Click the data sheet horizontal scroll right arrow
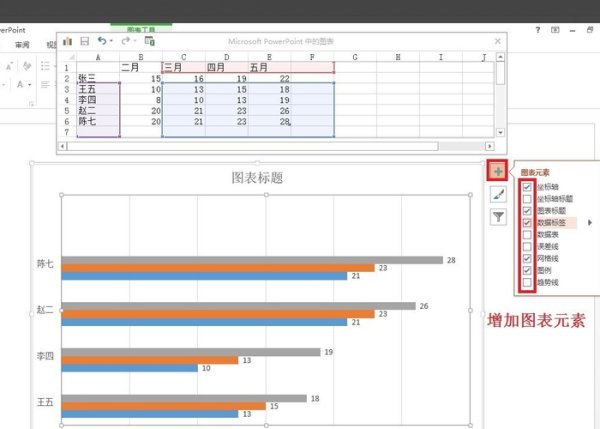 (x=489, y=146)
